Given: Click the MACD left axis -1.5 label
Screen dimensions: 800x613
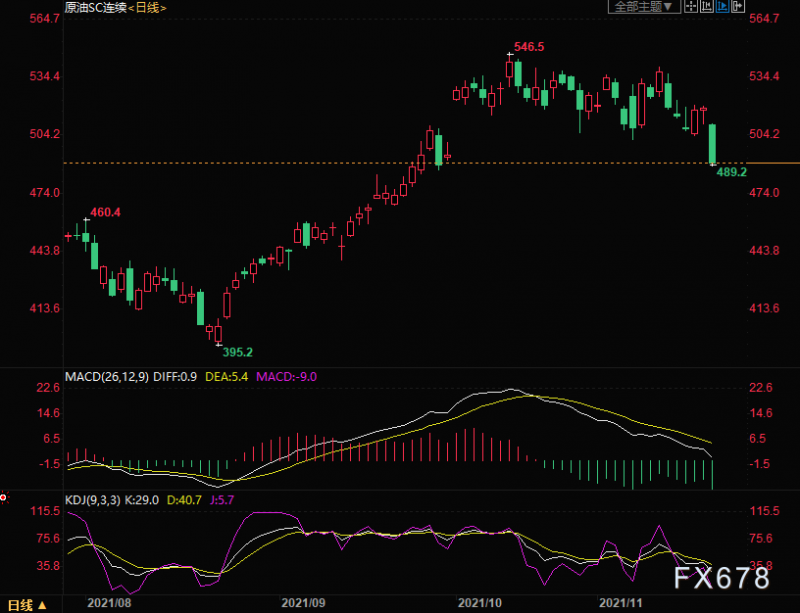Looking at the screenshot, I should [48, 464].
